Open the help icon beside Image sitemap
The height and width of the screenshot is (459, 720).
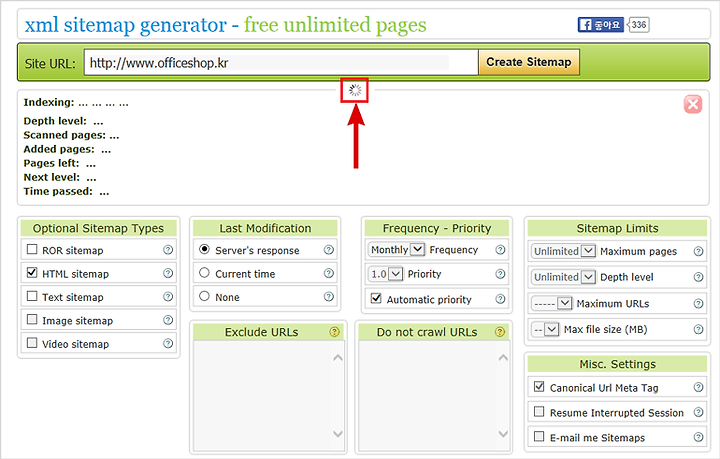click(x=168, y=320)
